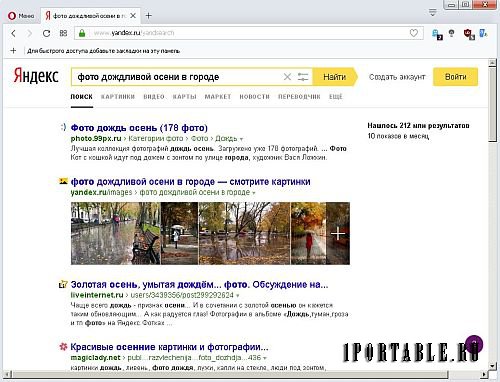This screenshot has height=382, width=500.
Task: Open result Красивые осенние картинки и фотографии
Action: (169, 347)
